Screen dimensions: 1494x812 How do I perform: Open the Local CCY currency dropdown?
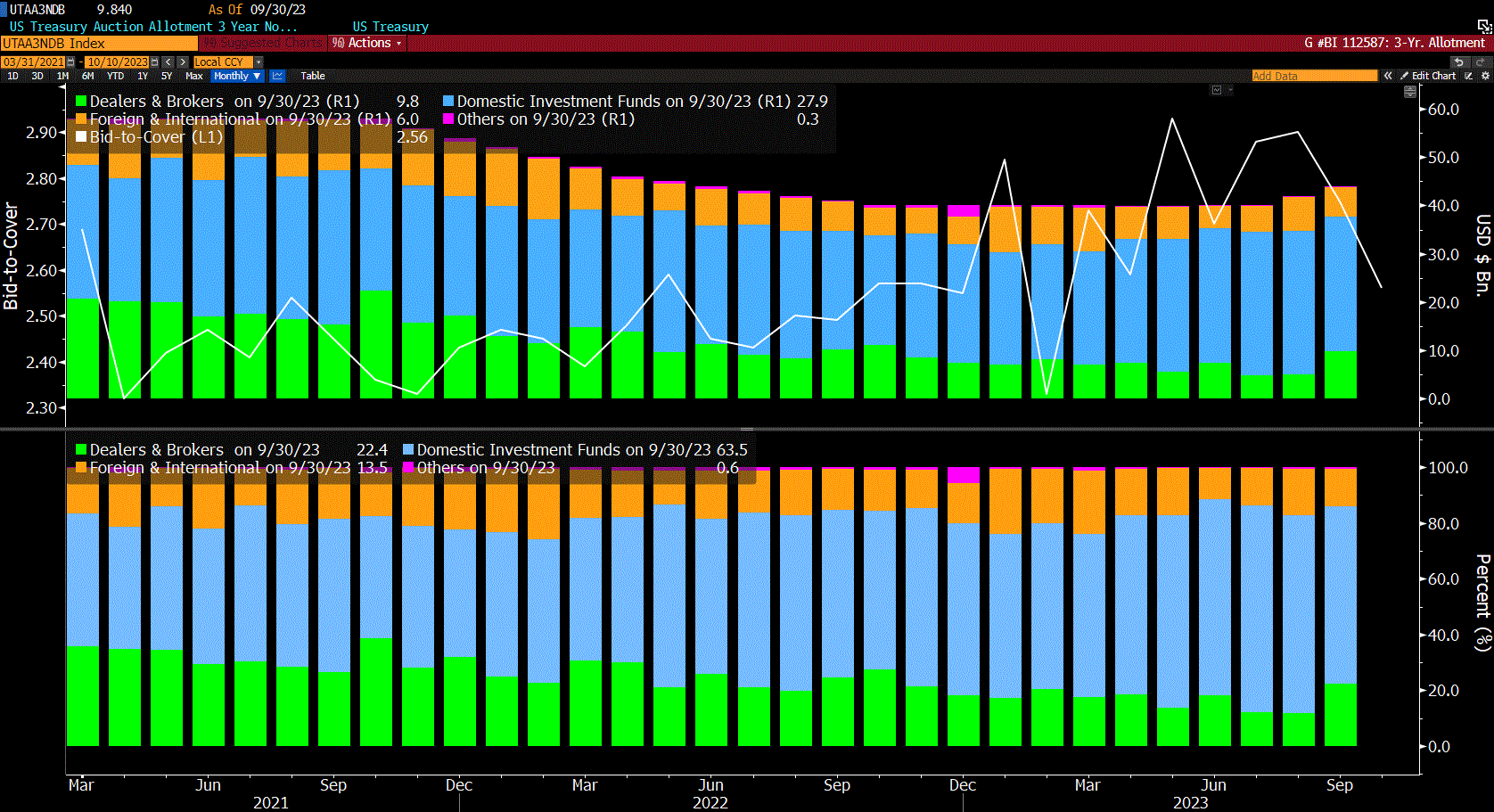point(221,62)
